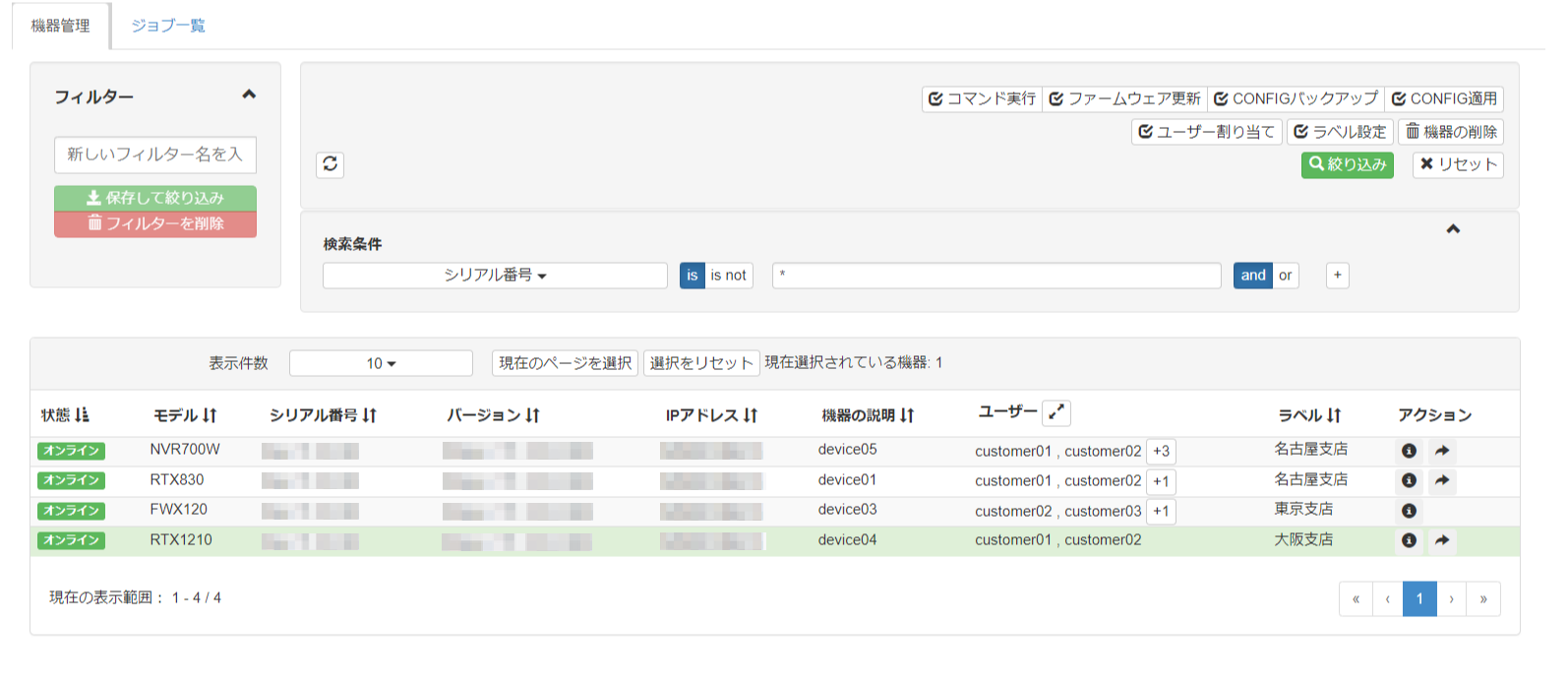Click share arrow icon for device01 row
Image resolution: width=1568 pixels, height=683 pixels.
click(x=1441, y=480)
